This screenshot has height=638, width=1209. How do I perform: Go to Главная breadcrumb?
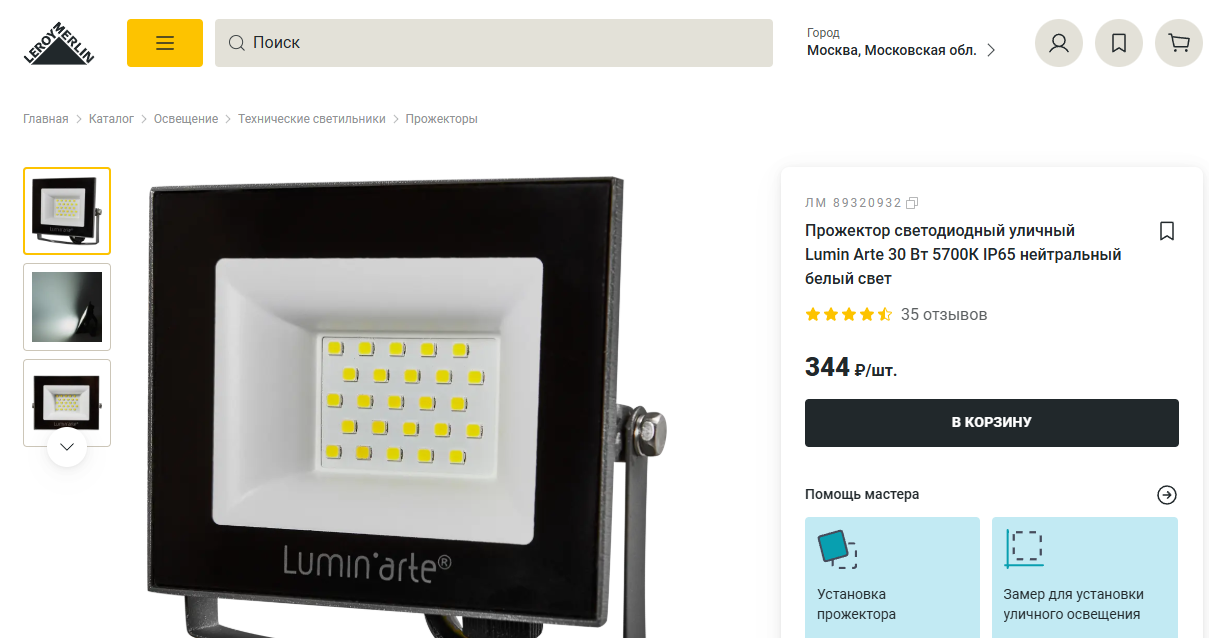pos(46,119)
